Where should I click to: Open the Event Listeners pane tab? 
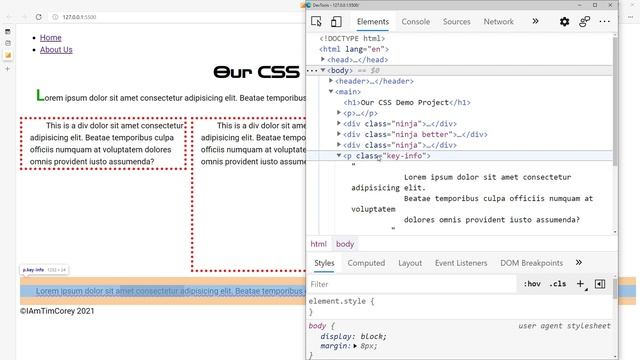461,263
